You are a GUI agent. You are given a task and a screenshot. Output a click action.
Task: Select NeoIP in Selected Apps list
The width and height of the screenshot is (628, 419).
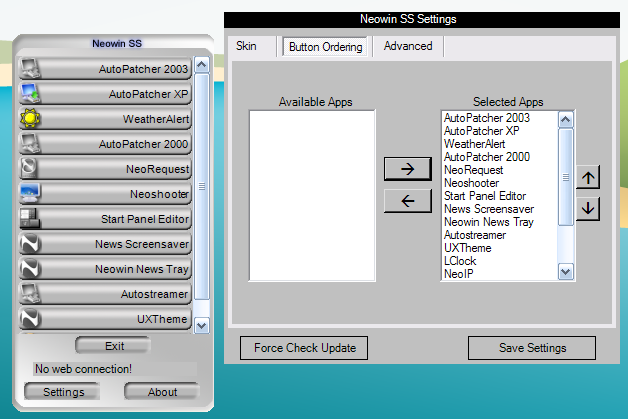click(x=499, y=274)
